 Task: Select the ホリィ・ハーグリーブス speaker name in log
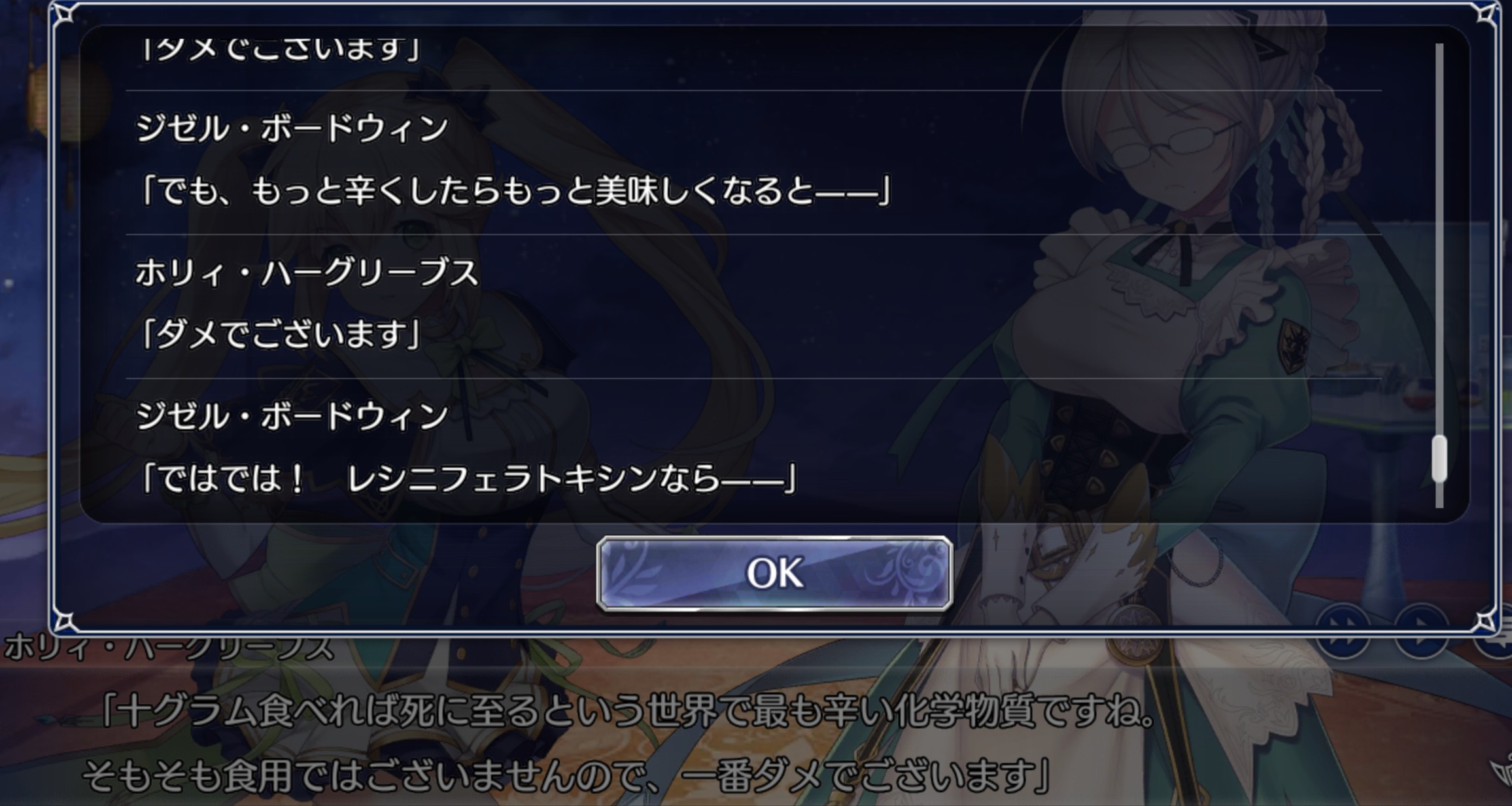pos(307,272)
